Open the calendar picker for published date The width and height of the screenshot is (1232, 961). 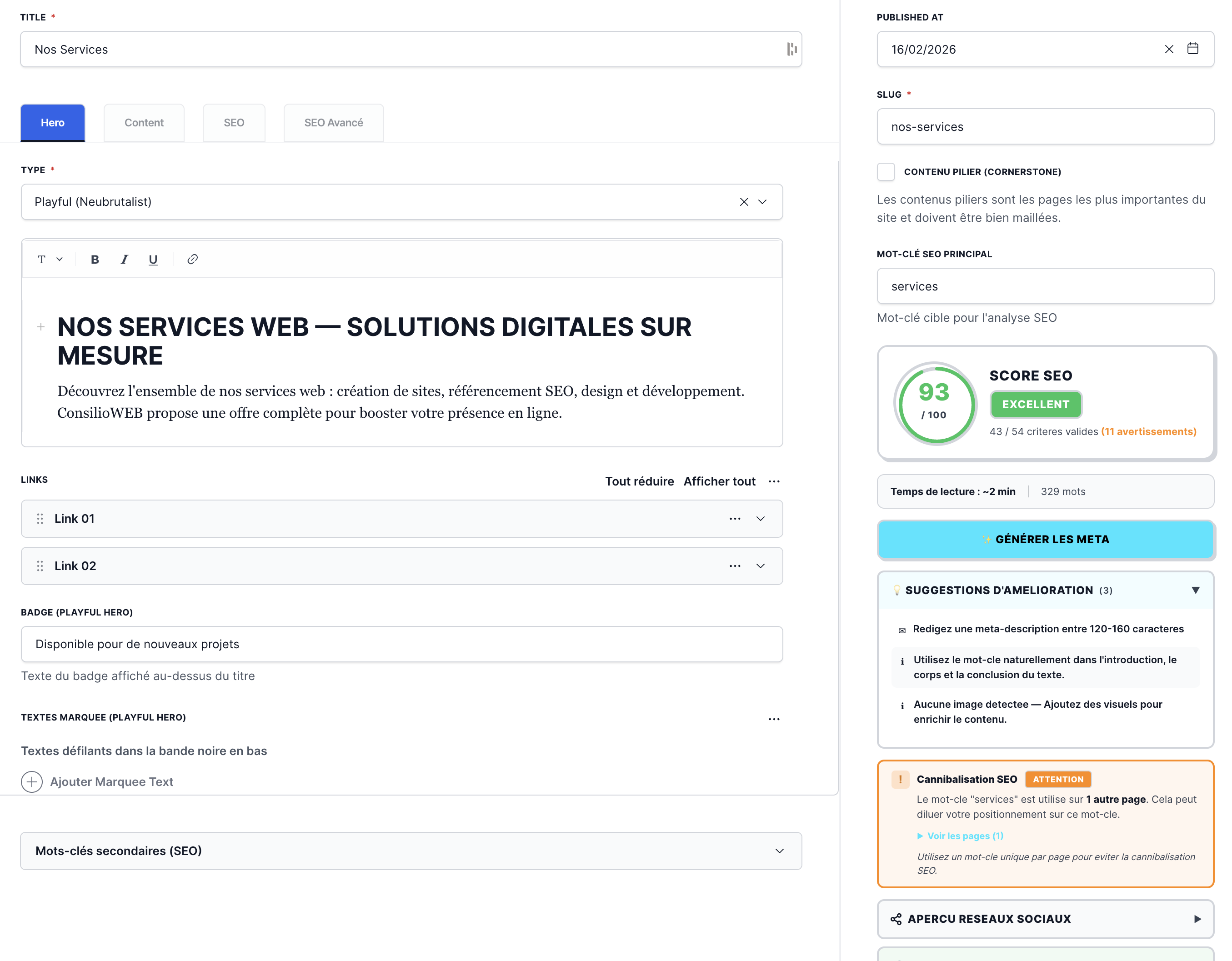pyautogui.click(x=1193, y=49)
